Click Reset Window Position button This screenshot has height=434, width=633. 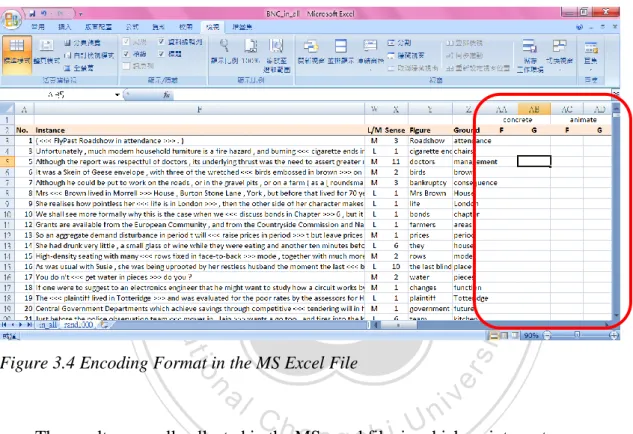pyautogui.click(x=478, y=68)
